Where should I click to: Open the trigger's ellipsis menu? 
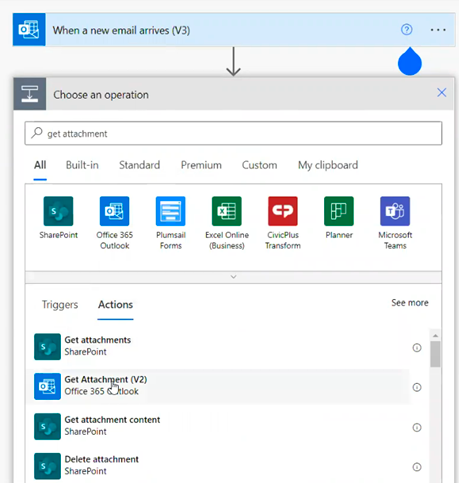(x=438, y=30)
